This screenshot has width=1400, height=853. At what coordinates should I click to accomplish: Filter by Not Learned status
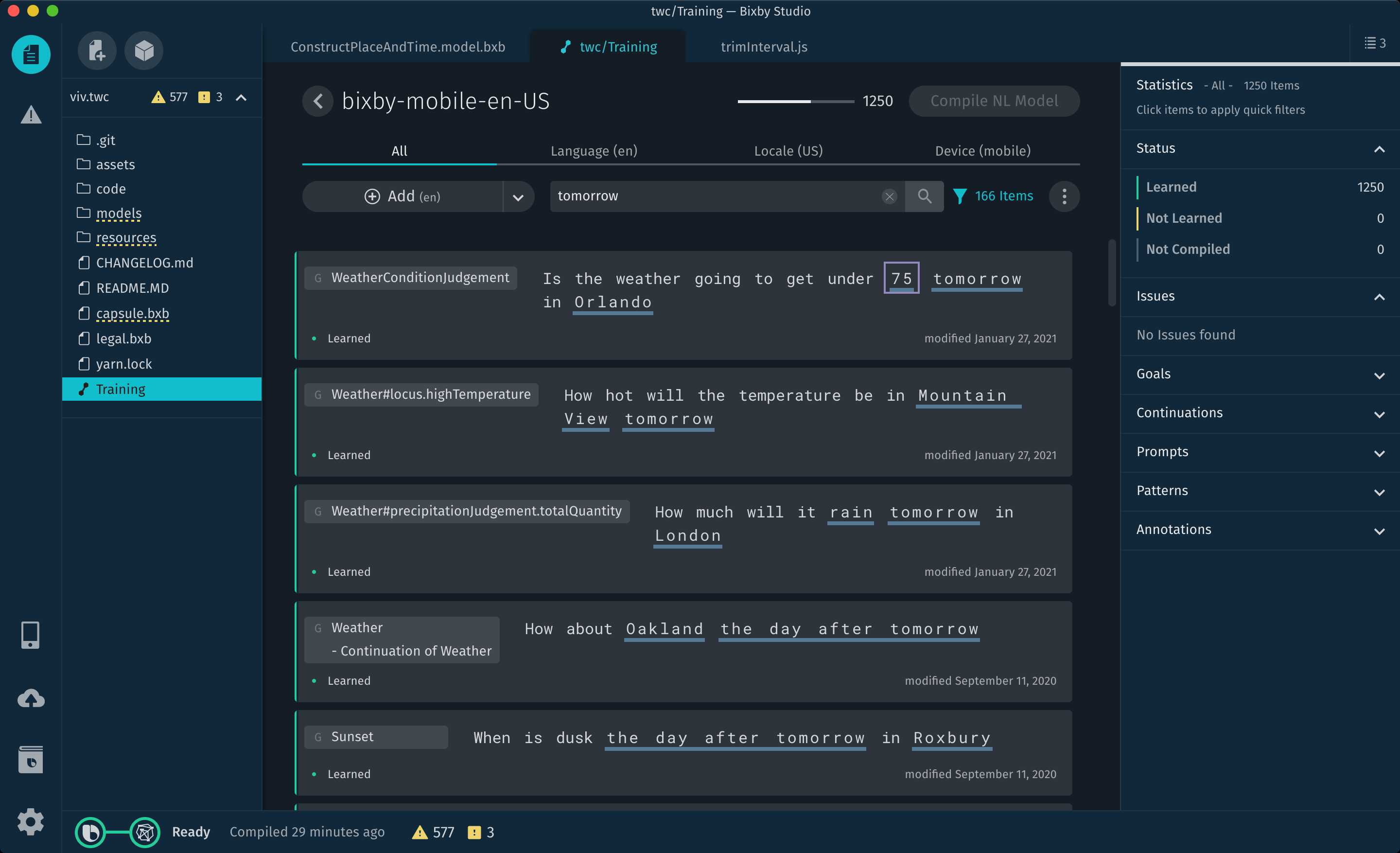pos(1260,218)
